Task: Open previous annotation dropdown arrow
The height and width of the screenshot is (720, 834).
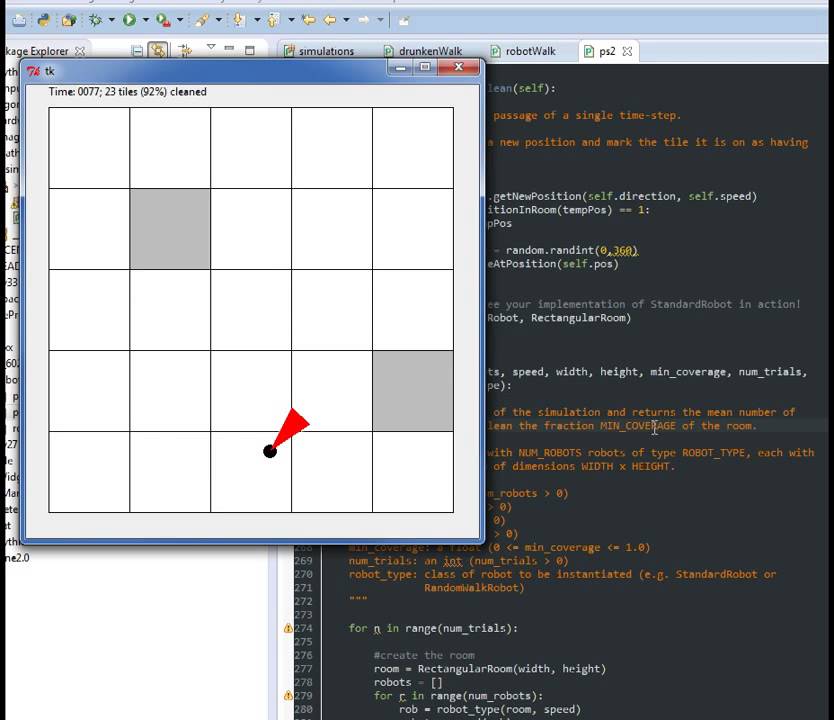Action: [291, 20]
